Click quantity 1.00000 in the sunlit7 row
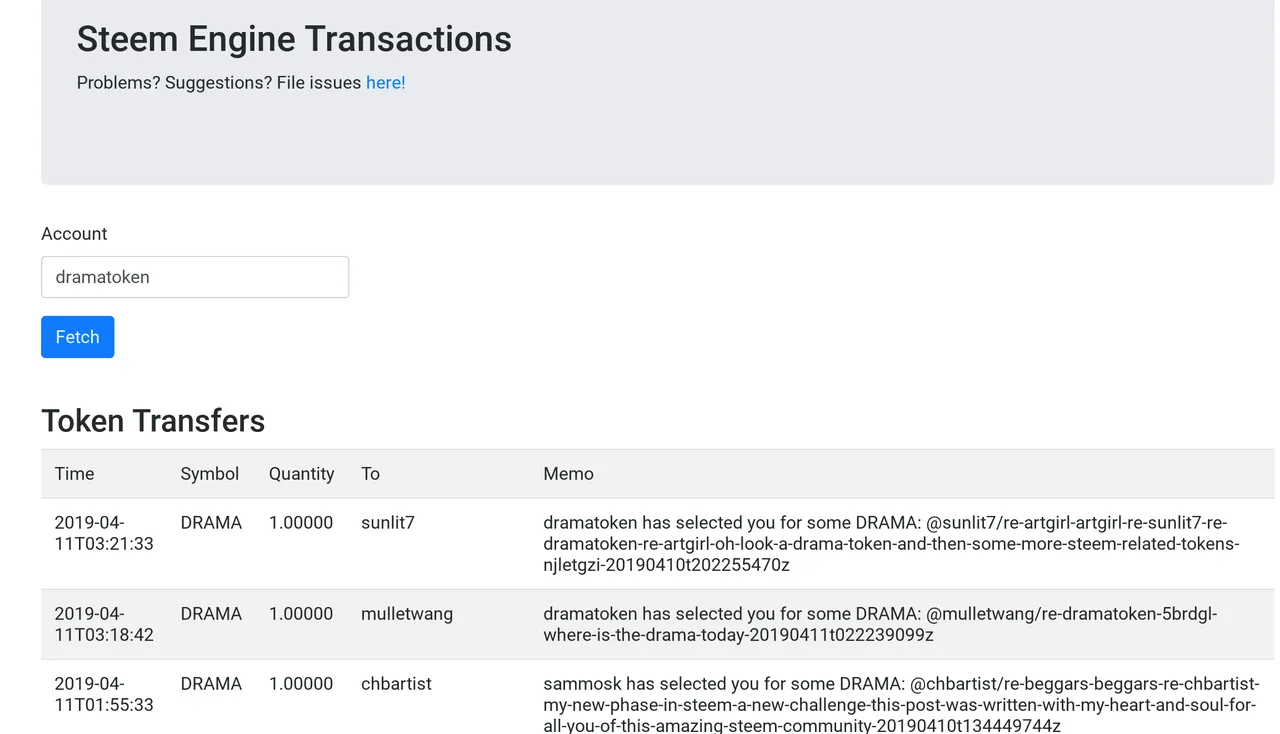 (x=301, y=522)
